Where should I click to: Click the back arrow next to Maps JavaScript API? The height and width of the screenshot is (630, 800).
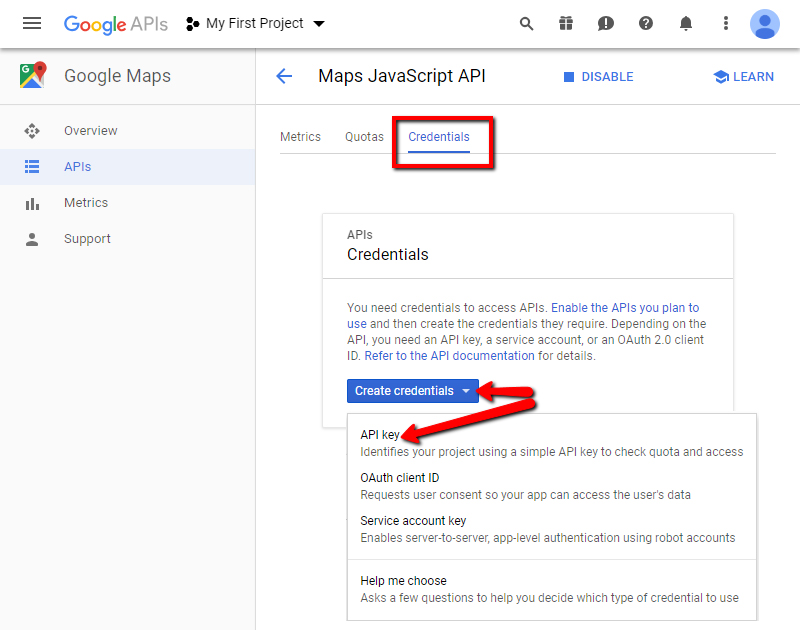(284, 76)
